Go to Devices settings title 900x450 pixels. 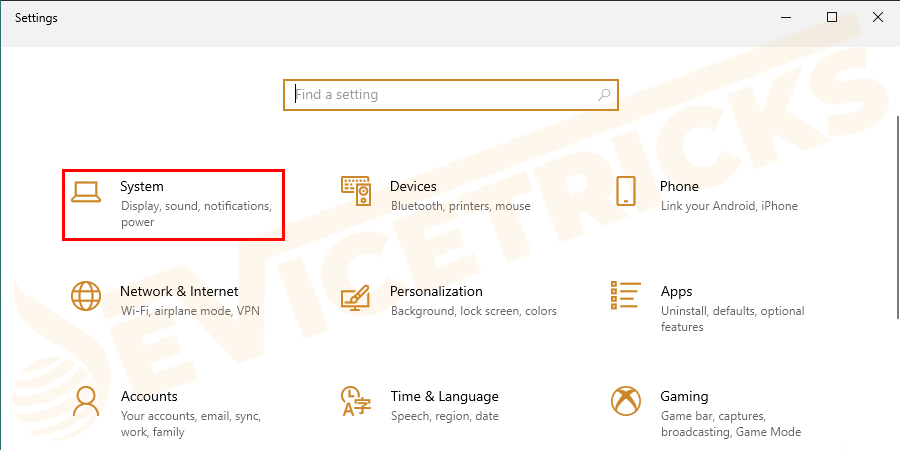pos(413,186)
